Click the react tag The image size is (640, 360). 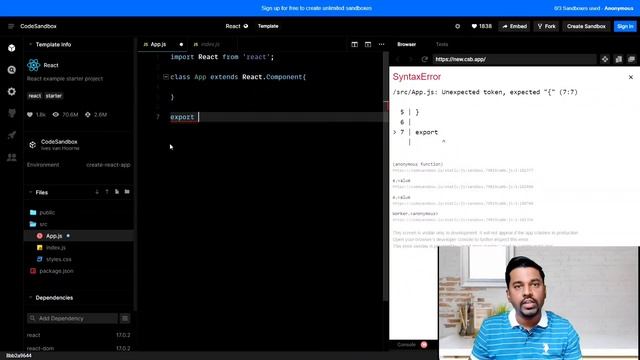click(x=35, y=96)
